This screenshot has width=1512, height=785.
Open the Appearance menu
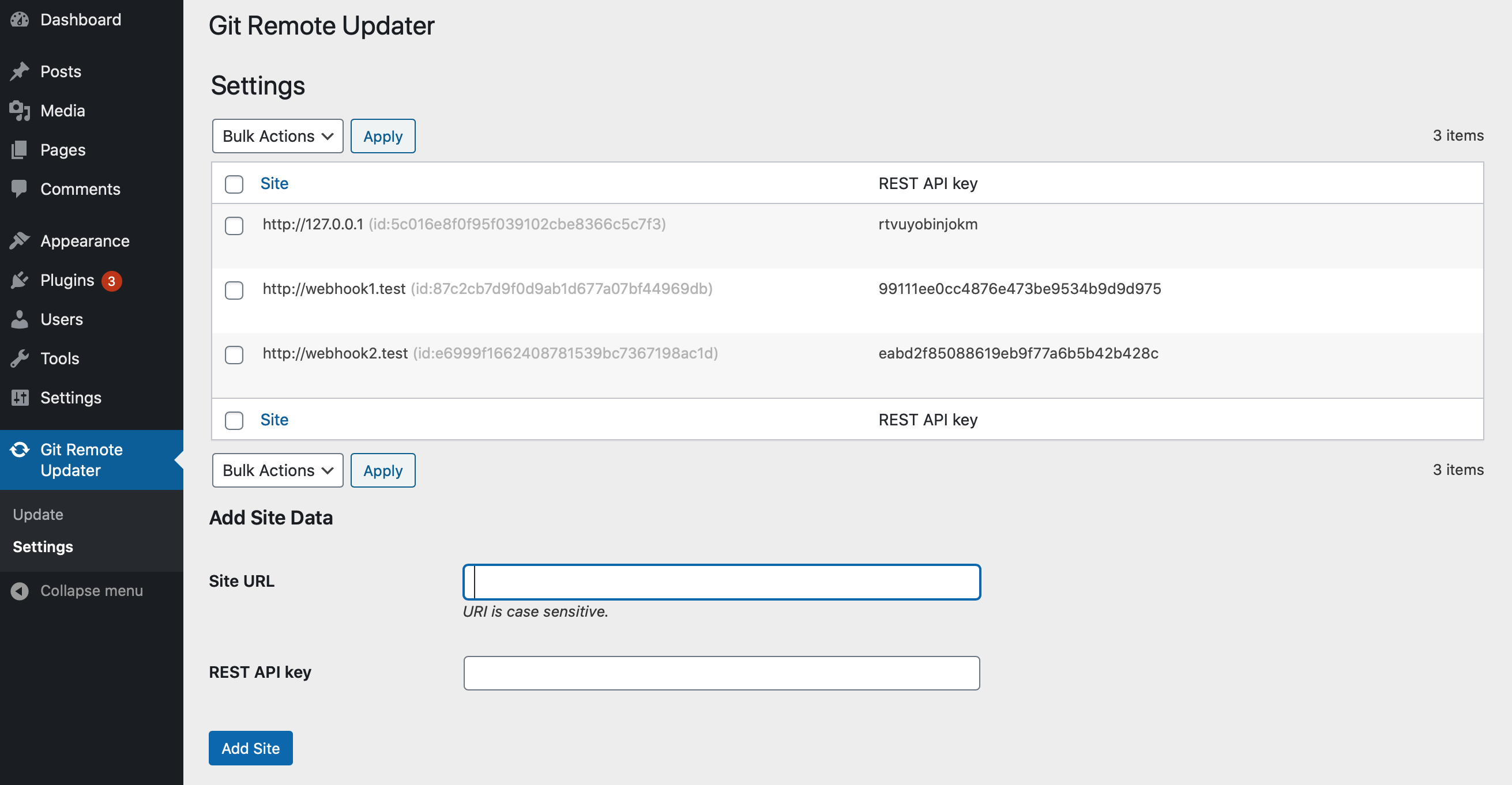click(x=85, y=241)
